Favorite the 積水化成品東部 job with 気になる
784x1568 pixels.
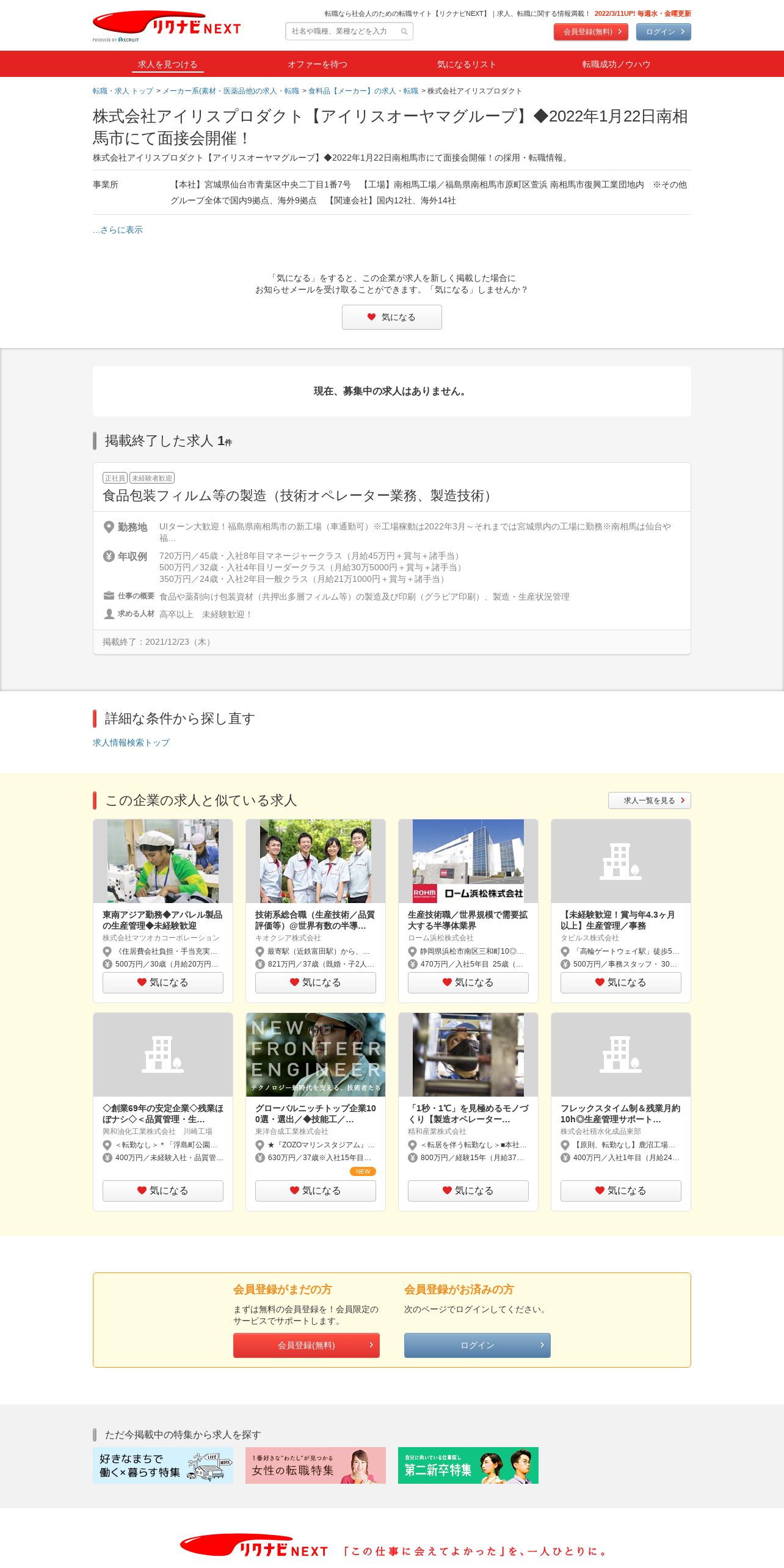621,1191
